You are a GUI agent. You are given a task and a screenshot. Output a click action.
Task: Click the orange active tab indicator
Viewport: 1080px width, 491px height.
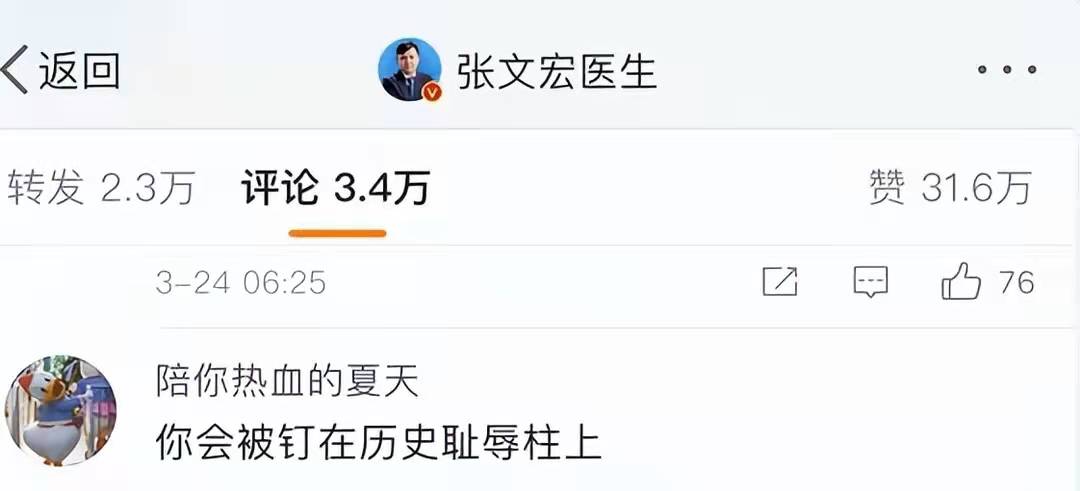click(338, 233)
